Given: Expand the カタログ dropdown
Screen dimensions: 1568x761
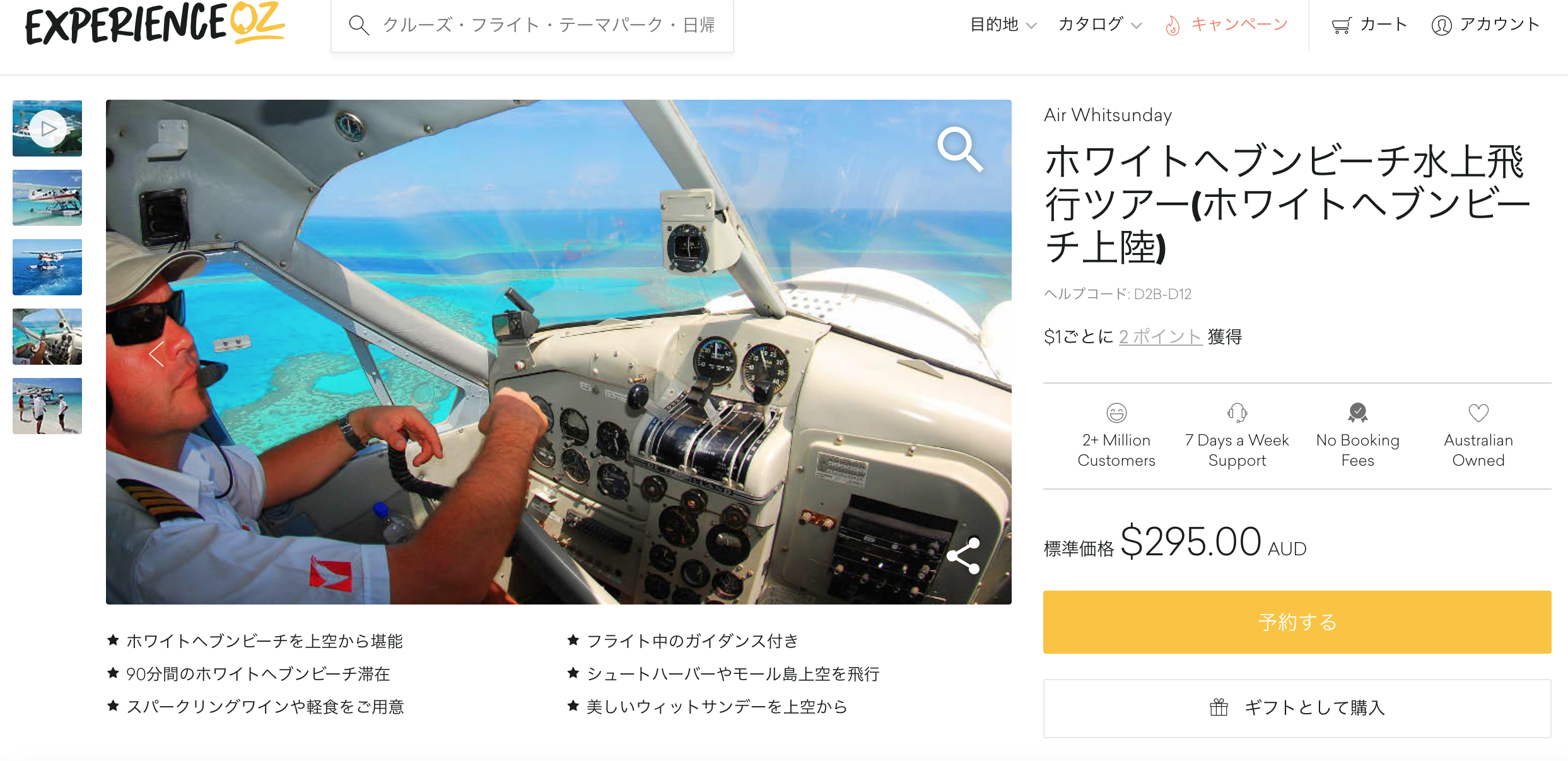Looking at the screenshot, I should pos(1100,25).
